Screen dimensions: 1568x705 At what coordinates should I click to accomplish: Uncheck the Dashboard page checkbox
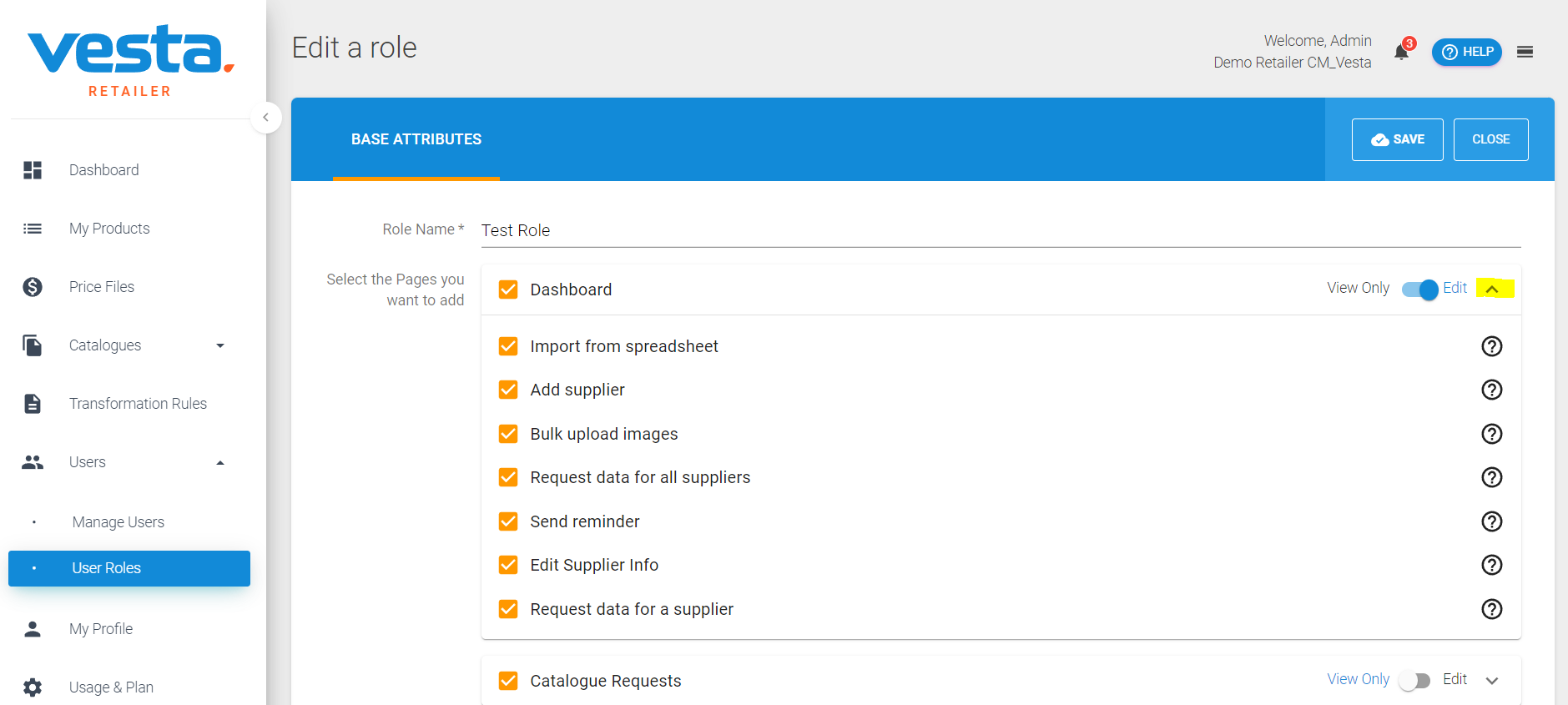508,290
